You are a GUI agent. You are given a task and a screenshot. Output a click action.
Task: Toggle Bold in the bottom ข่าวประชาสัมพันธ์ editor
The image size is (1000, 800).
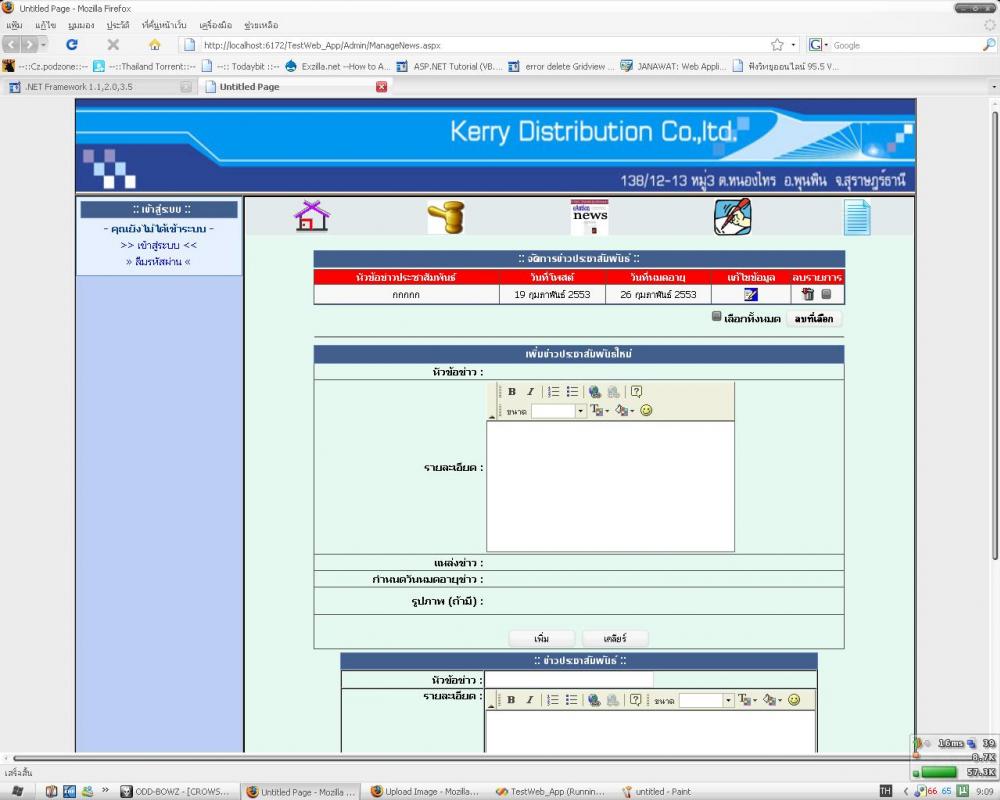click(x=511, y=700)
